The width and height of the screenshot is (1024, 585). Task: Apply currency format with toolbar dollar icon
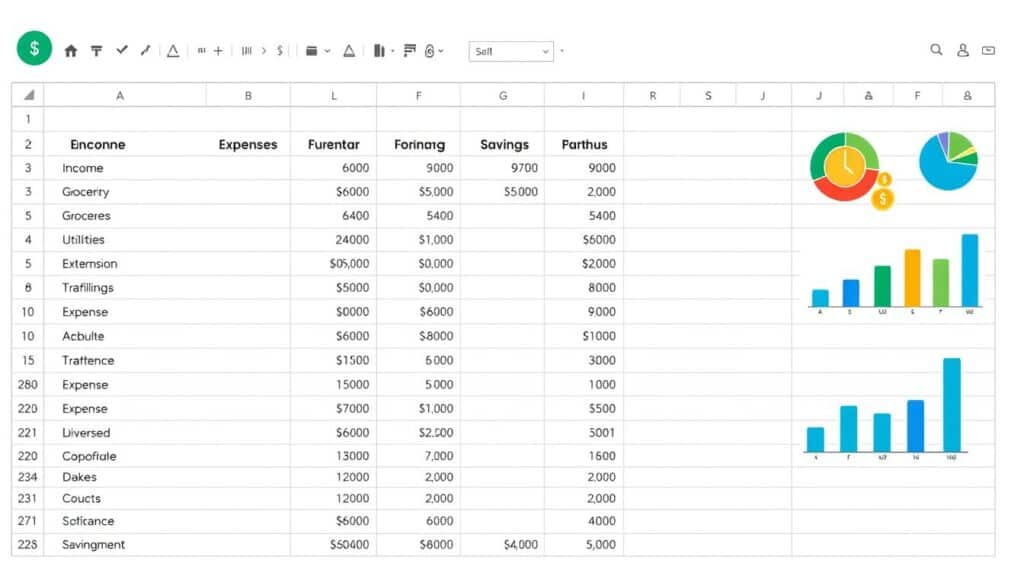coord(280,50)
